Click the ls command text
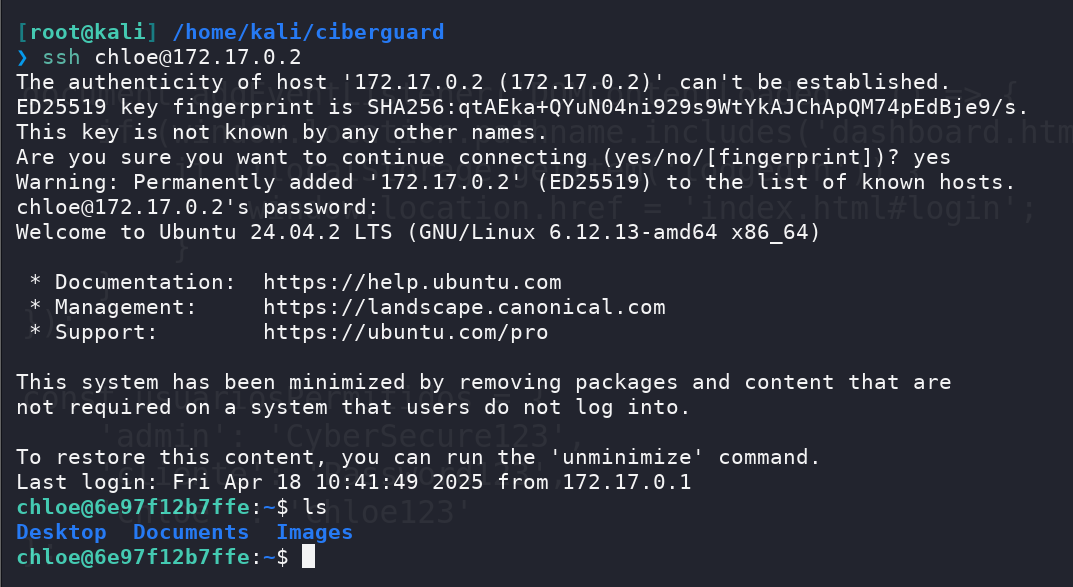Viewport: 1073px width, 587px height. [315, 507]
